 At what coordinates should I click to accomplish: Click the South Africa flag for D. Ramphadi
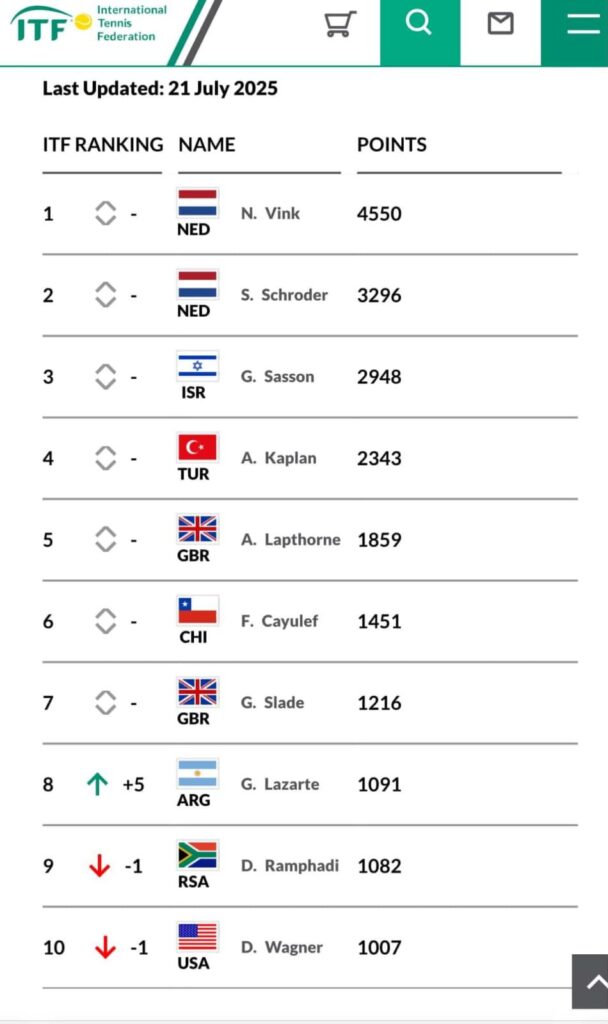tap(197, 856)
